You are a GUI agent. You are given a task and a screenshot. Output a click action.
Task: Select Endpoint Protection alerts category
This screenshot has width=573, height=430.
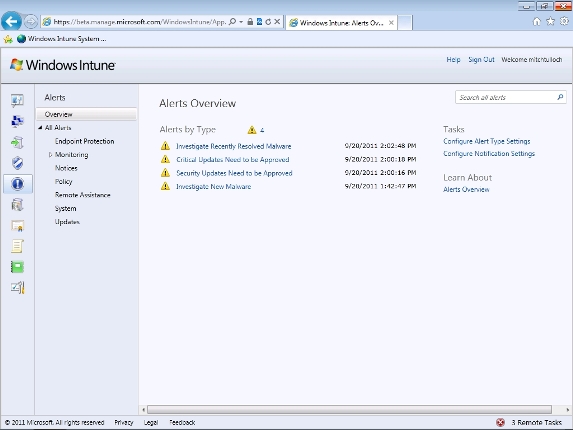(84, 141)
